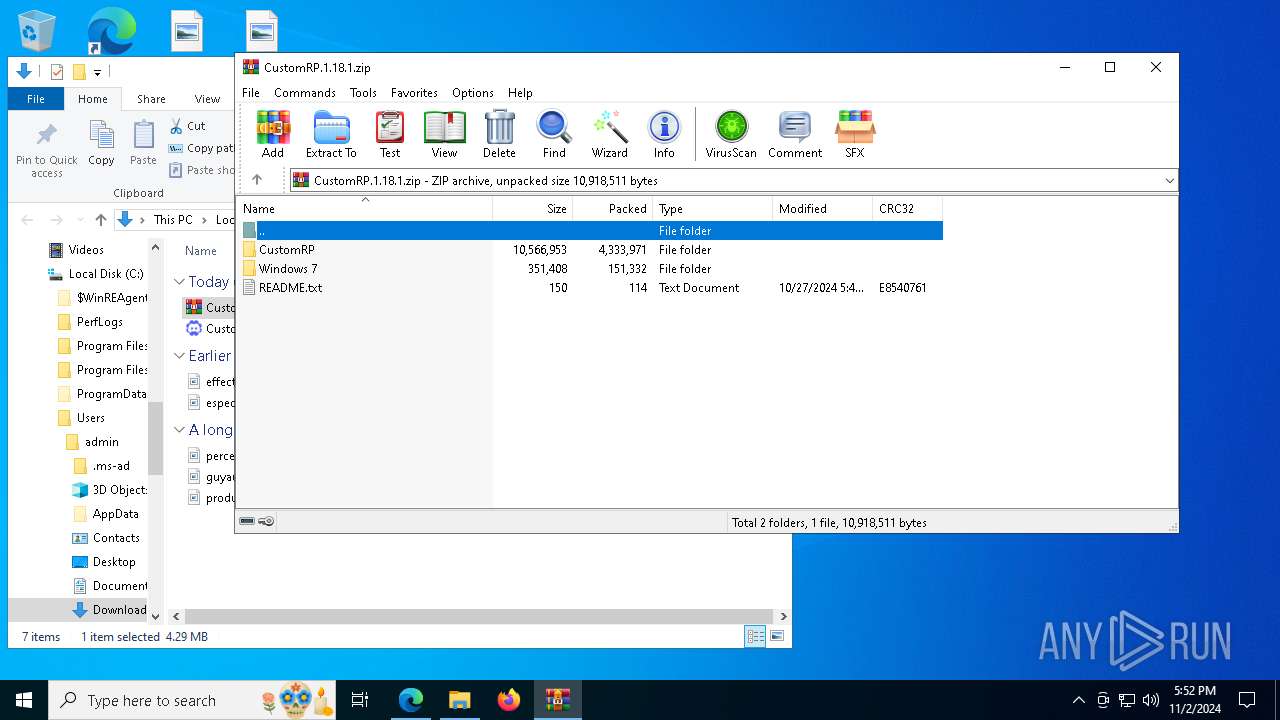Open Edge from the taskbar
Image resolution: width=1280 pixels, height=720 pixels.
click(411, 700)
